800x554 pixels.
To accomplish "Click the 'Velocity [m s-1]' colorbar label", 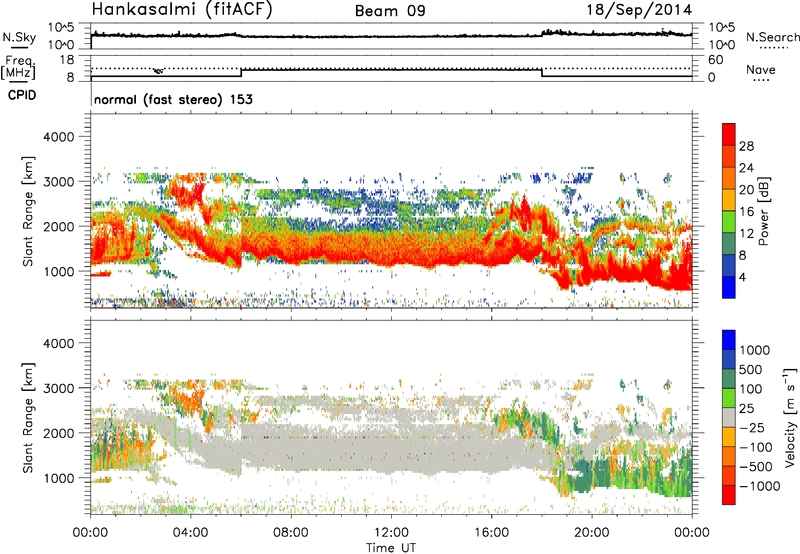I will pos(790,417).
